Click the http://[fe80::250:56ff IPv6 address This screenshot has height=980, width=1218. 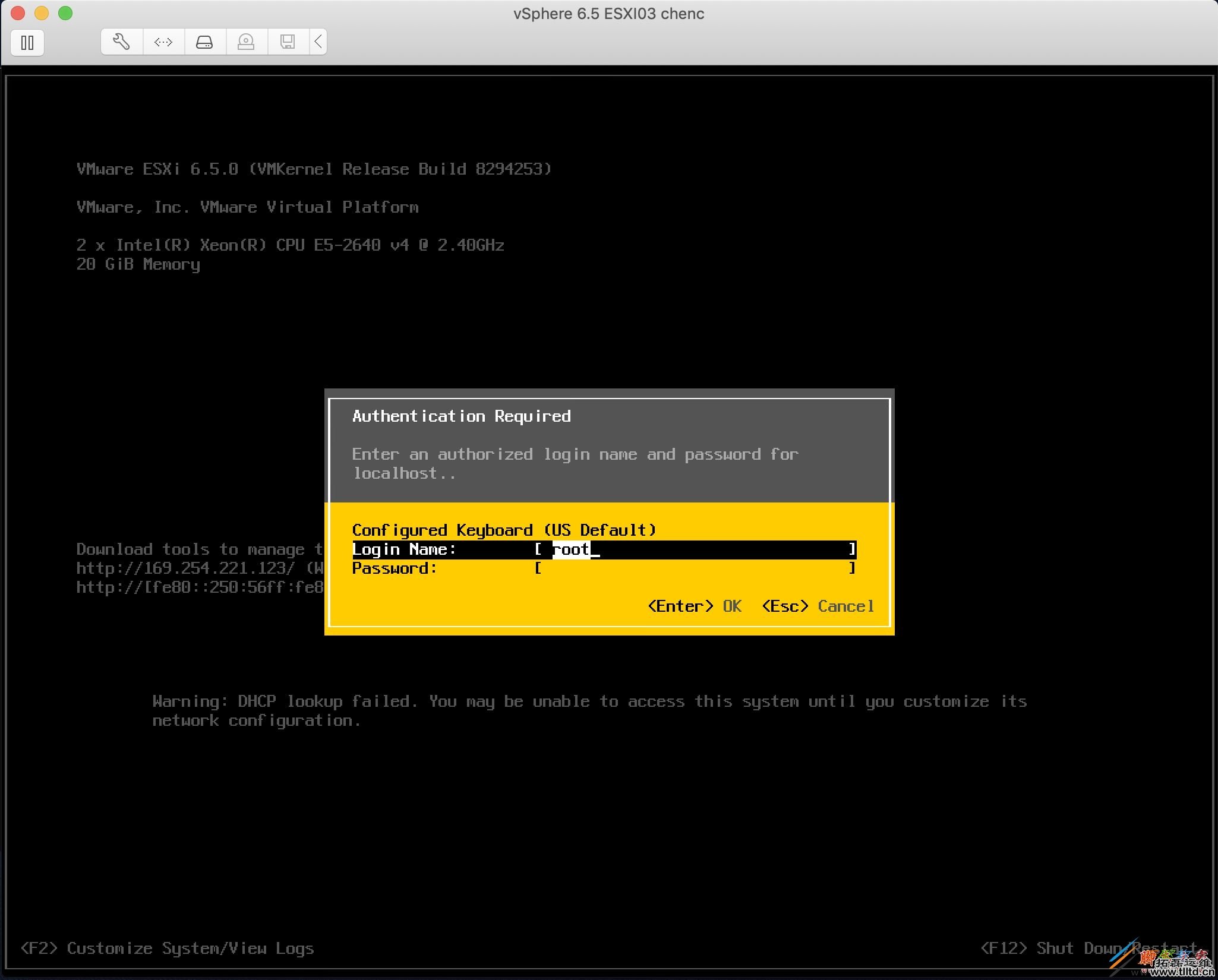click(x=200, y=587)
